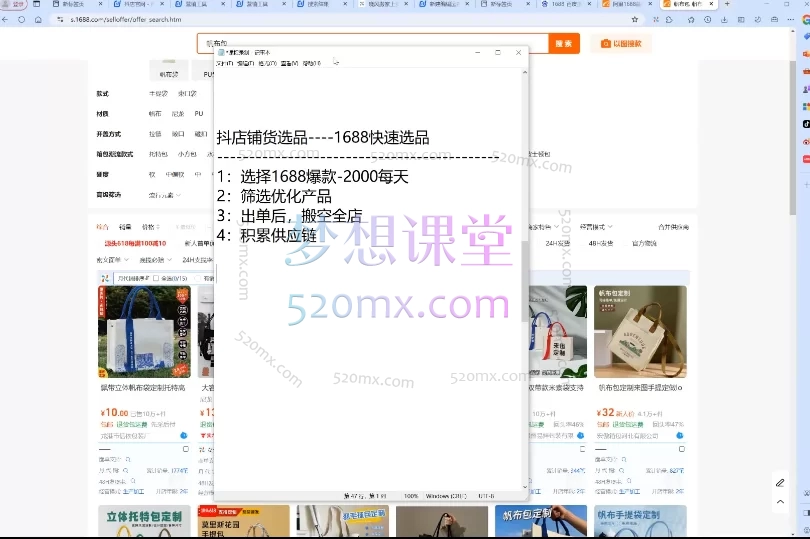Close the active 帆布包 browser tab
Viewport: 810px width, 539px height.
(x=711, y=4)
